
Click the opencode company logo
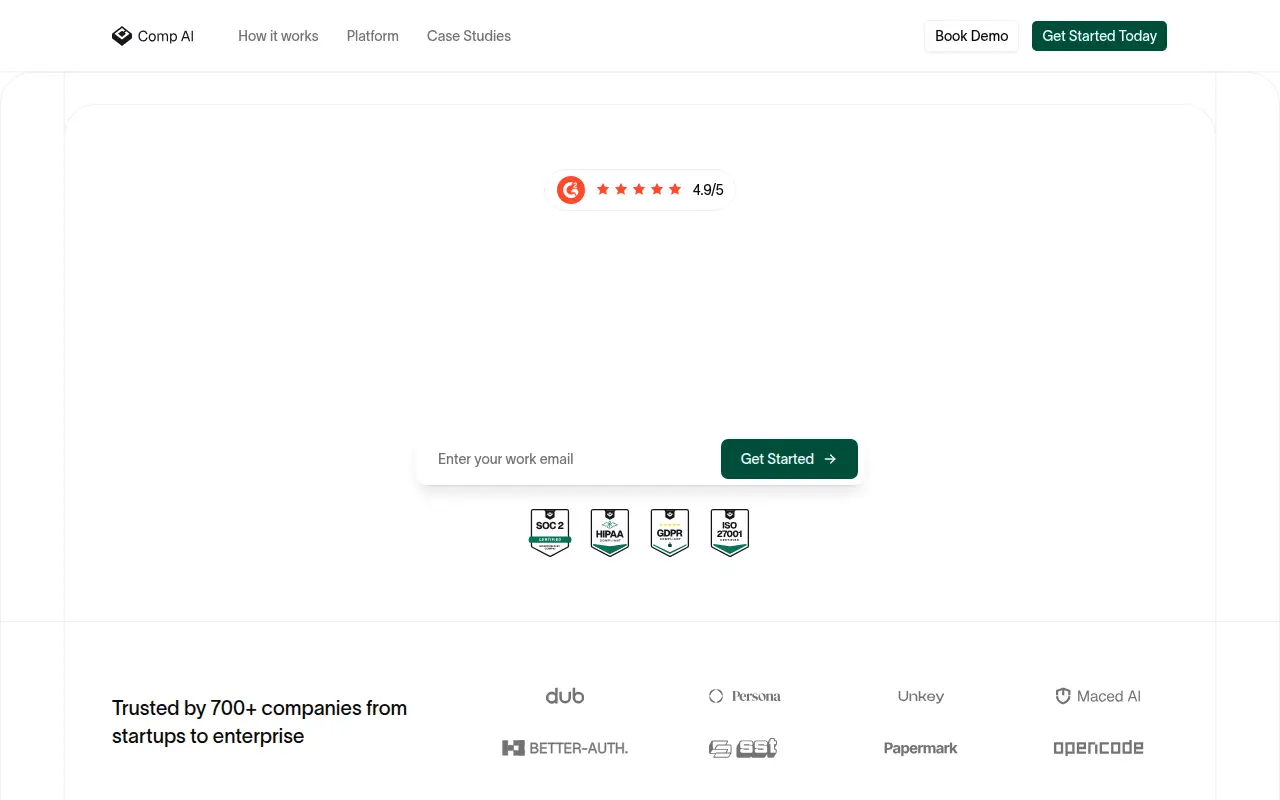(1098, 748)
